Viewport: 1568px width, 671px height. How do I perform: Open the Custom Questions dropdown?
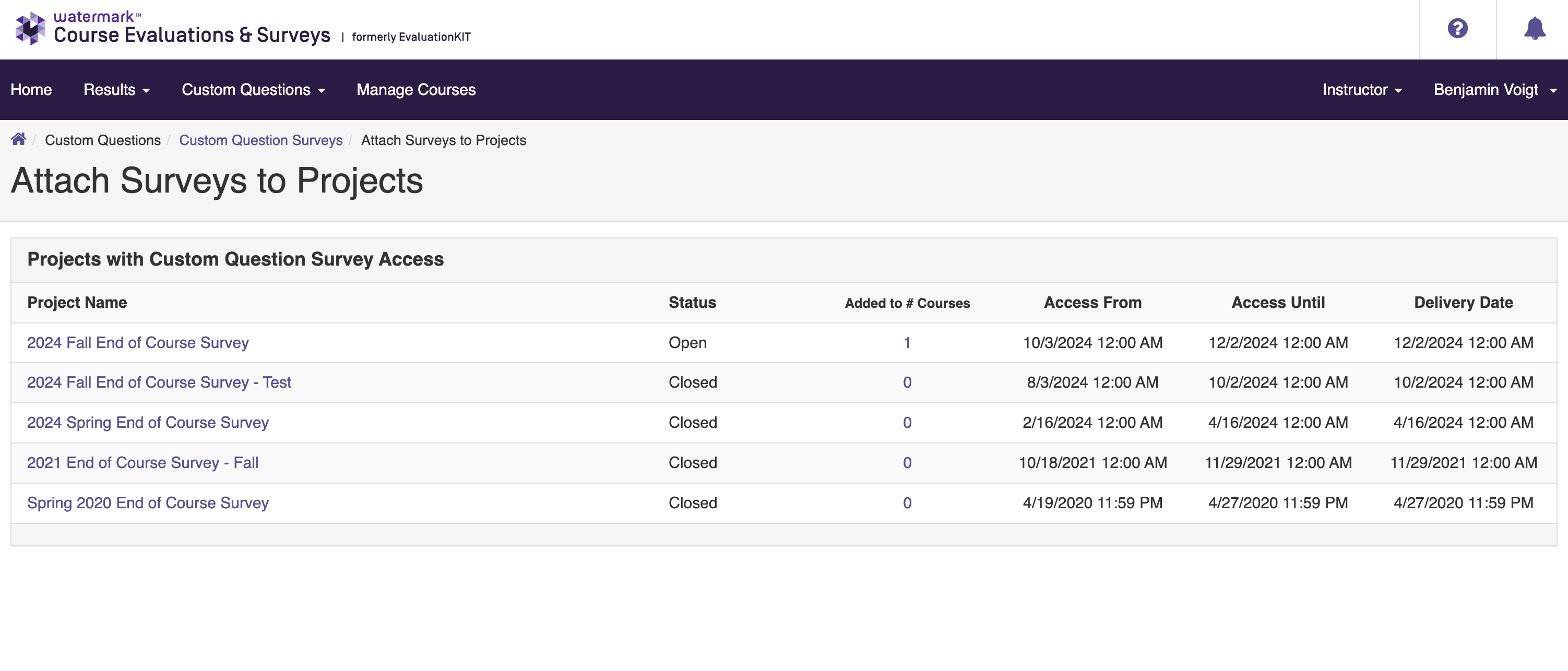253,90
